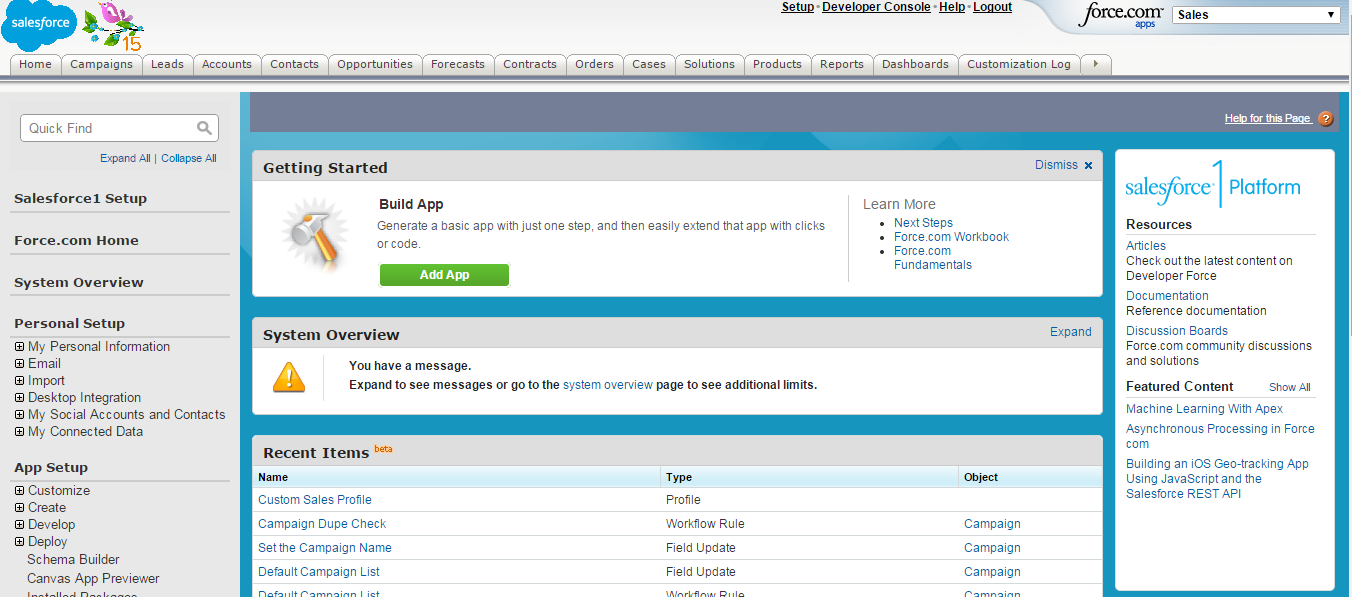Show more tabs with the arrow tab

pos(1096,64)
